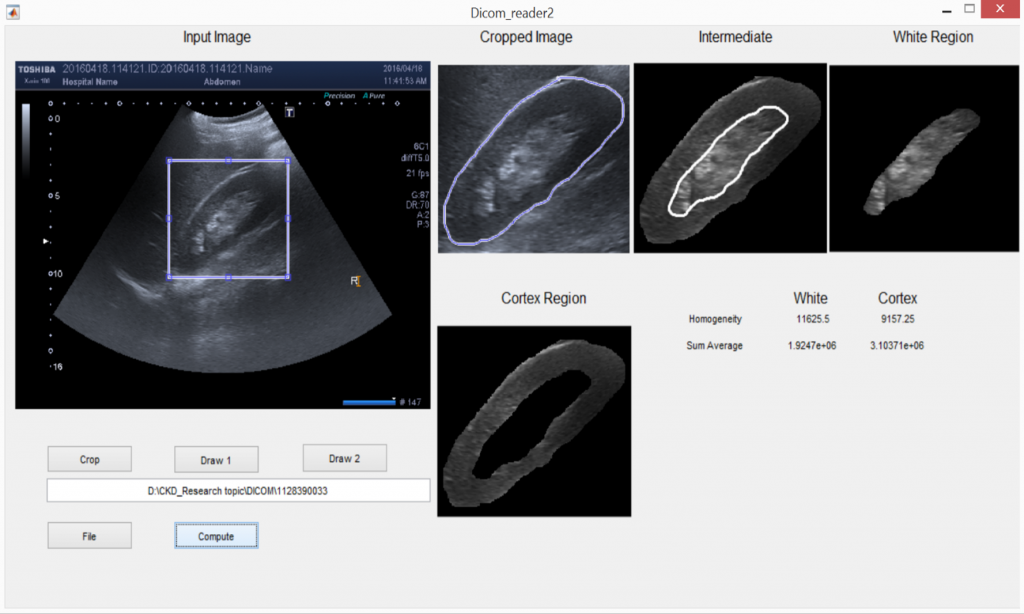Click the boxed T marker on the scan

(291, 114)
